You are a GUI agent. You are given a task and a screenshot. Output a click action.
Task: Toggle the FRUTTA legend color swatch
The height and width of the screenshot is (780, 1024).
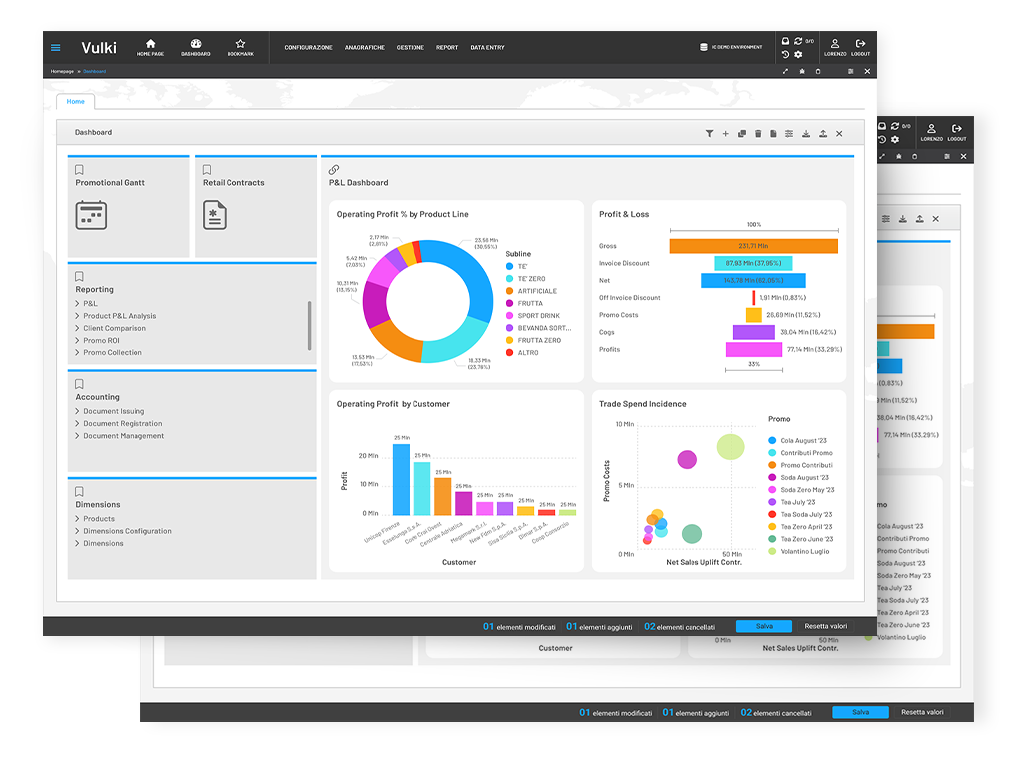509,303
